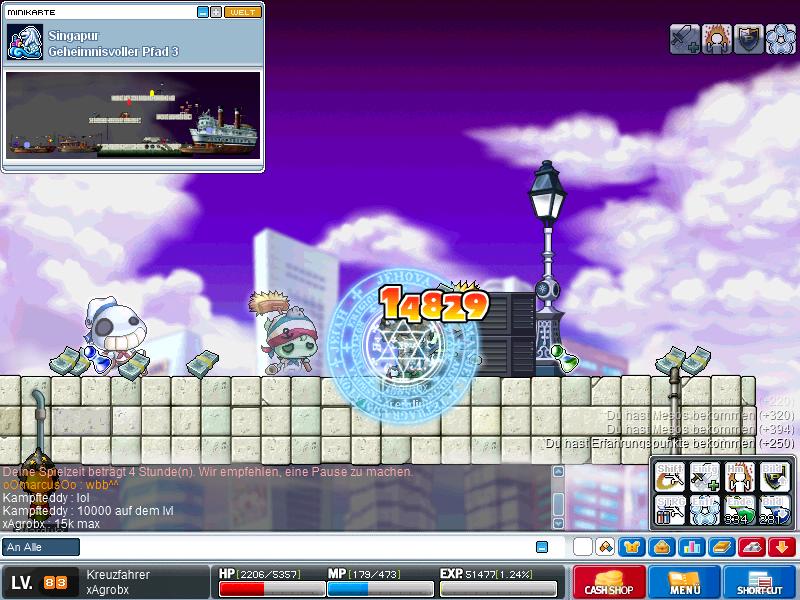
Task: Expand the red down-arrow quick menu
Action: [782, 547]
